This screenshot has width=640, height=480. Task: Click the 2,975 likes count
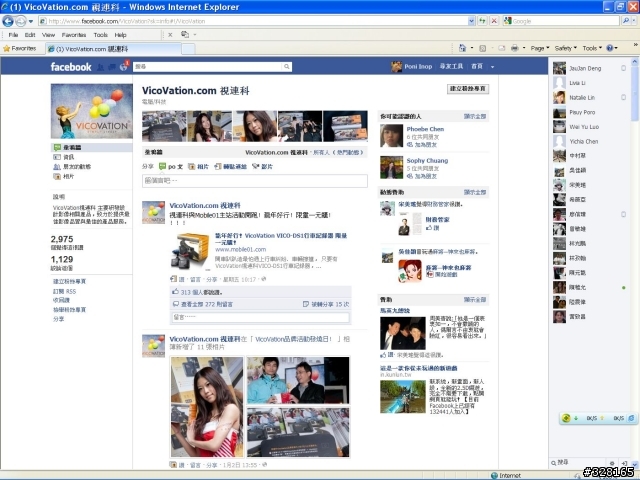[x=62, y=239]
